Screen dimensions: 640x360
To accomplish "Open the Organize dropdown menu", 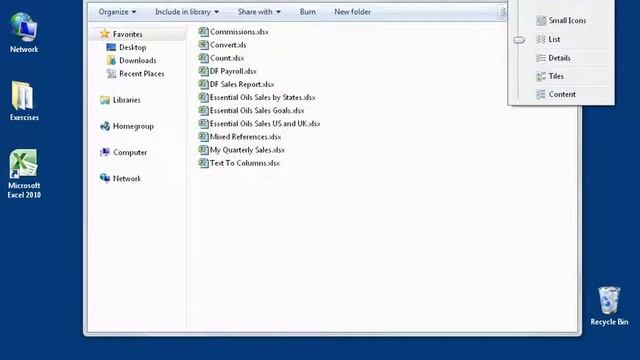I will [x=117, y=12].
